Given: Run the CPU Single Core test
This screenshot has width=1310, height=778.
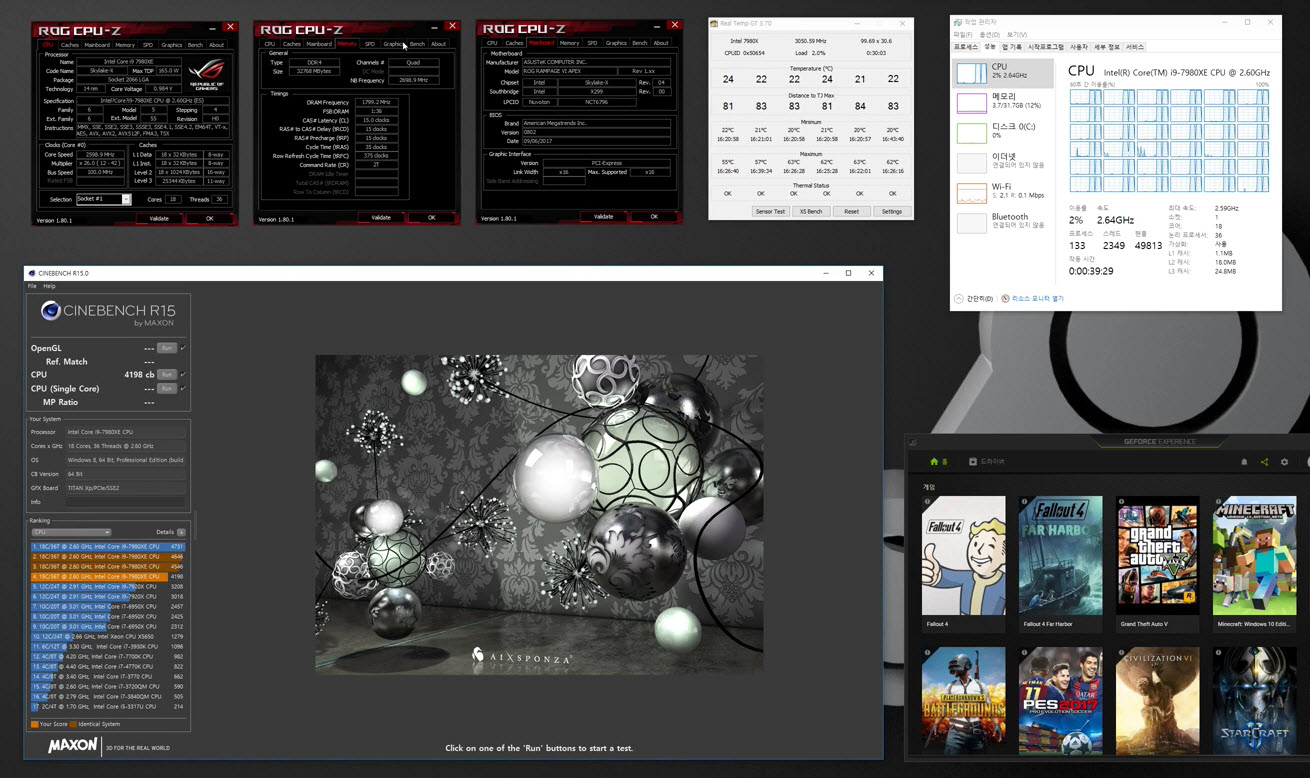Looking at the screenshot, I should coord(167,388).
